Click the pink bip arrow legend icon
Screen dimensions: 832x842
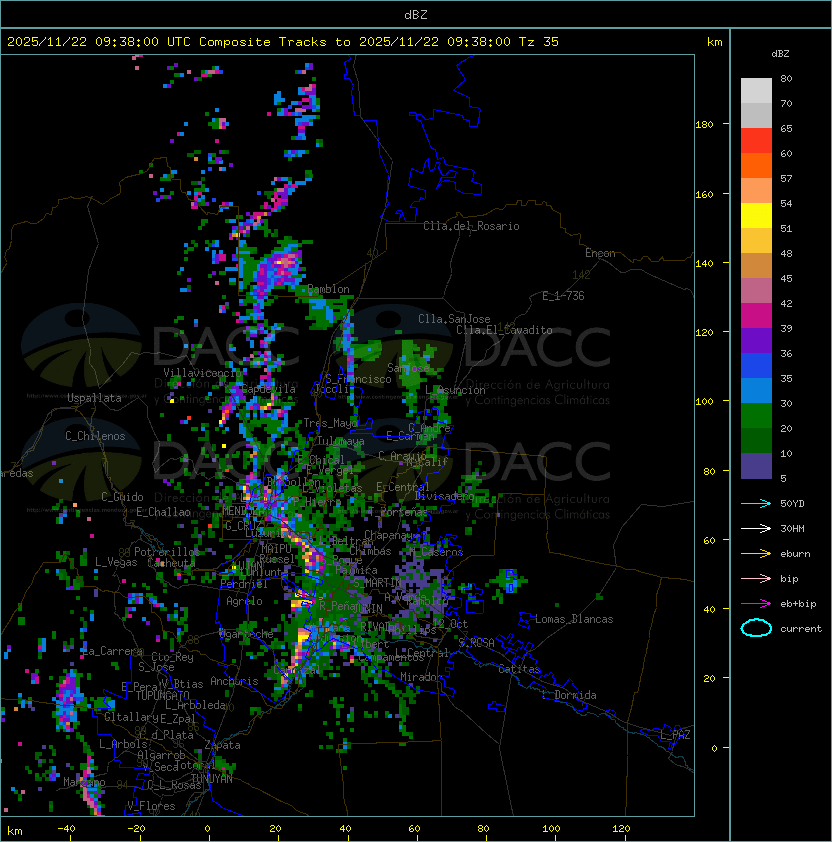coord(756,578)
